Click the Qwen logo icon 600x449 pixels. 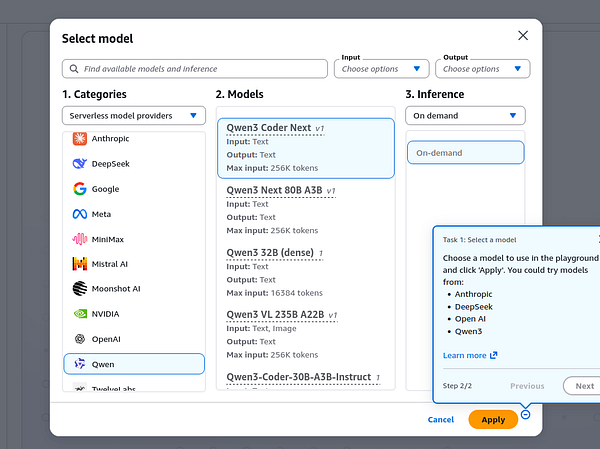click(x=80, y=364)
